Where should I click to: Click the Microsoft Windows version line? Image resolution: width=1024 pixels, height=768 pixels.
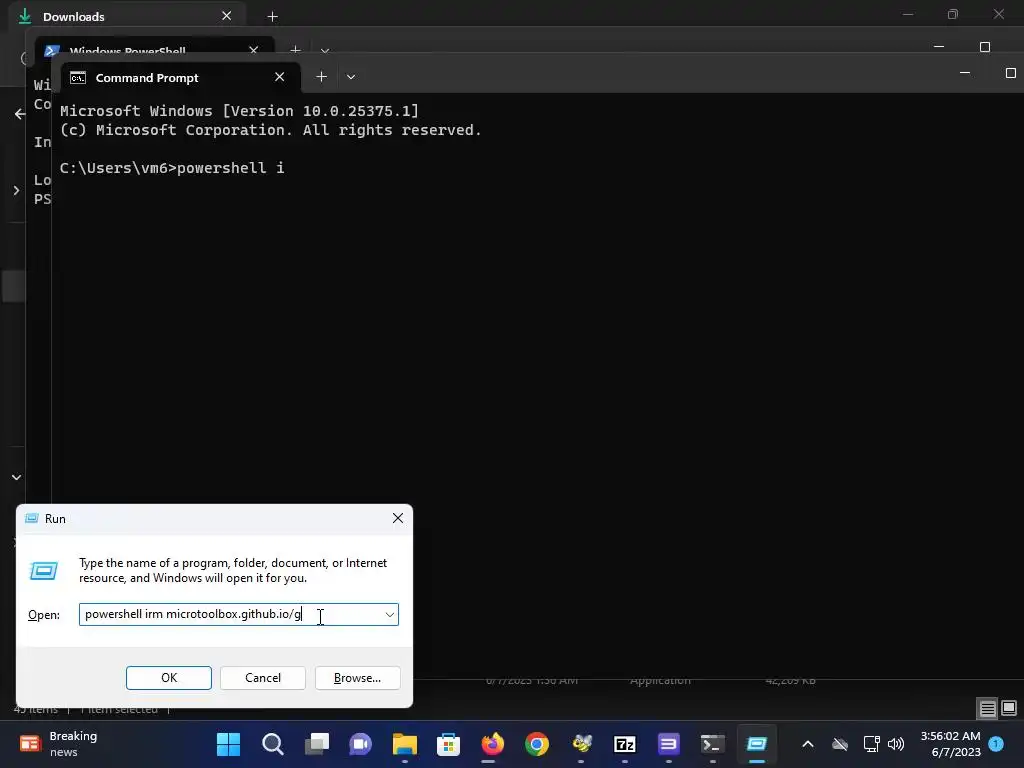click(x=239, y=111)
